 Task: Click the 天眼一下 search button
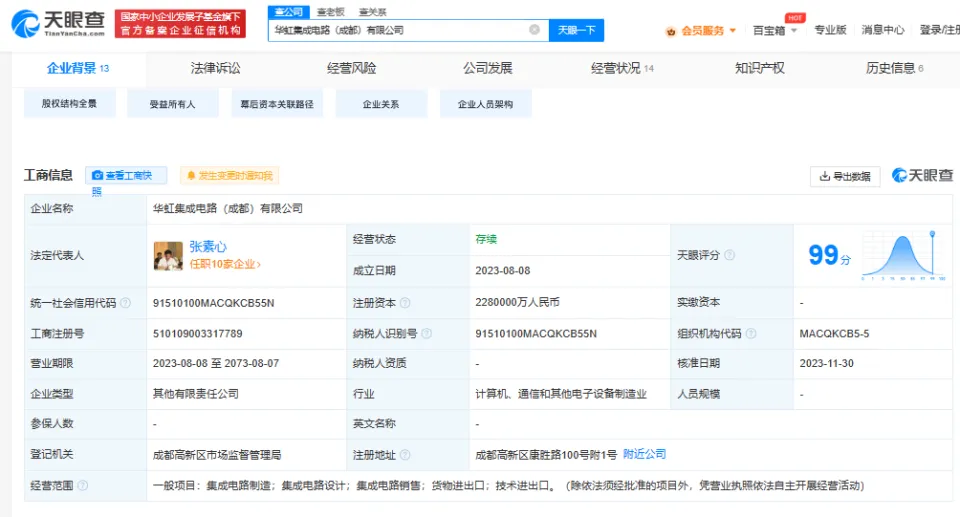576,30
